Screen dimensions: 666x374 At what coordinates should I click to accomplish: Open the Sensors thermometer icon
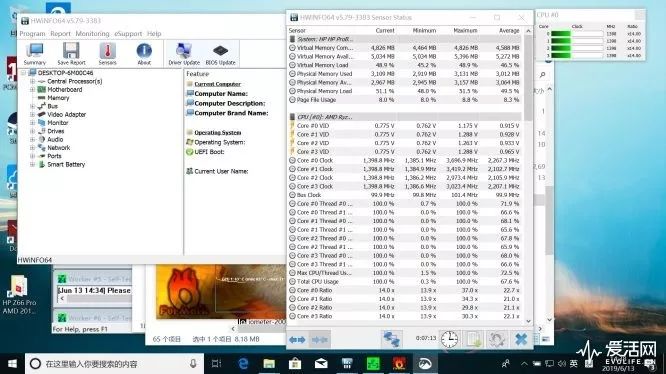[x=107, y=53]
